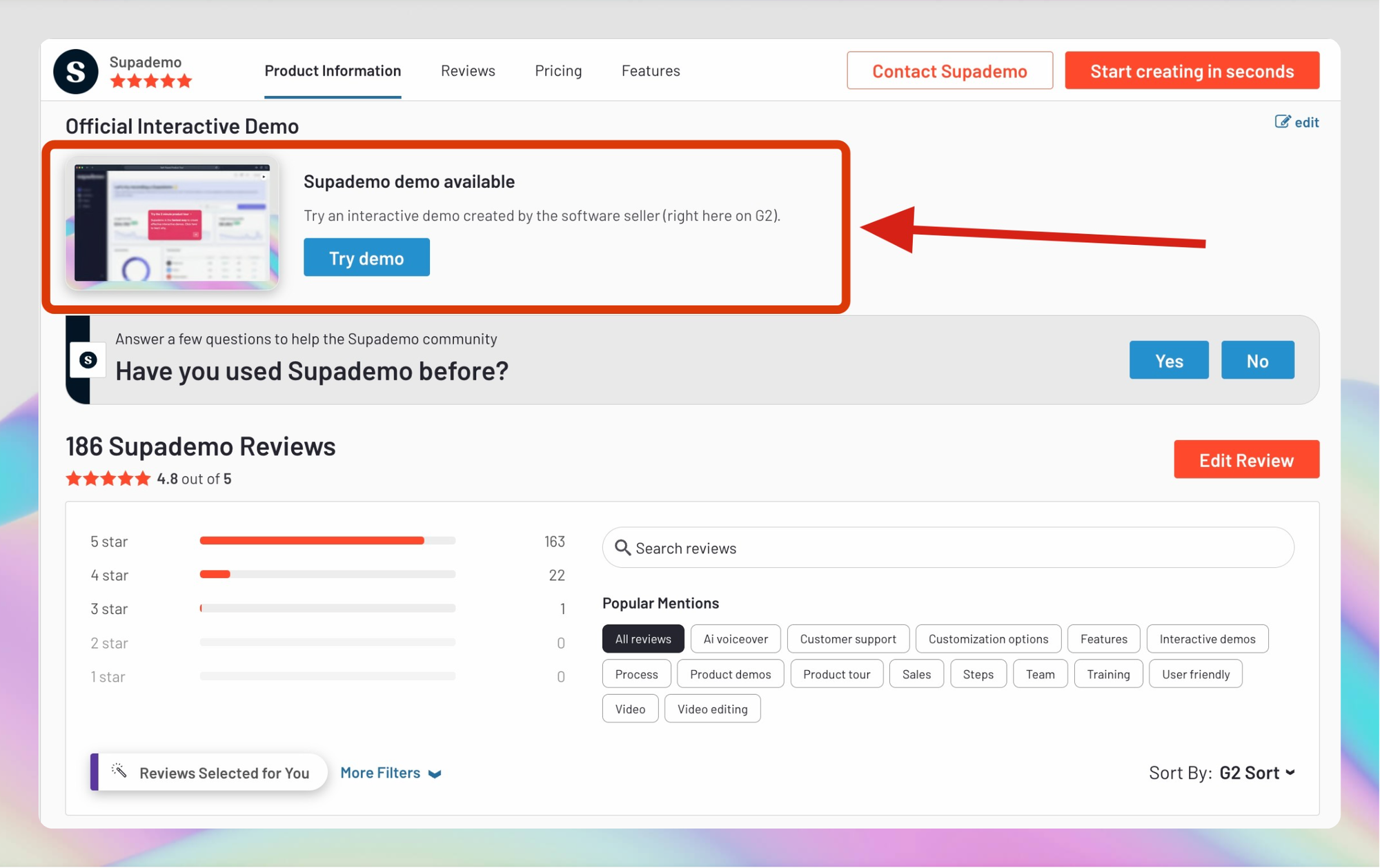Select the Sales mention chip
The height and width of the screenshot is (868, 1380).
click(916, 674)
